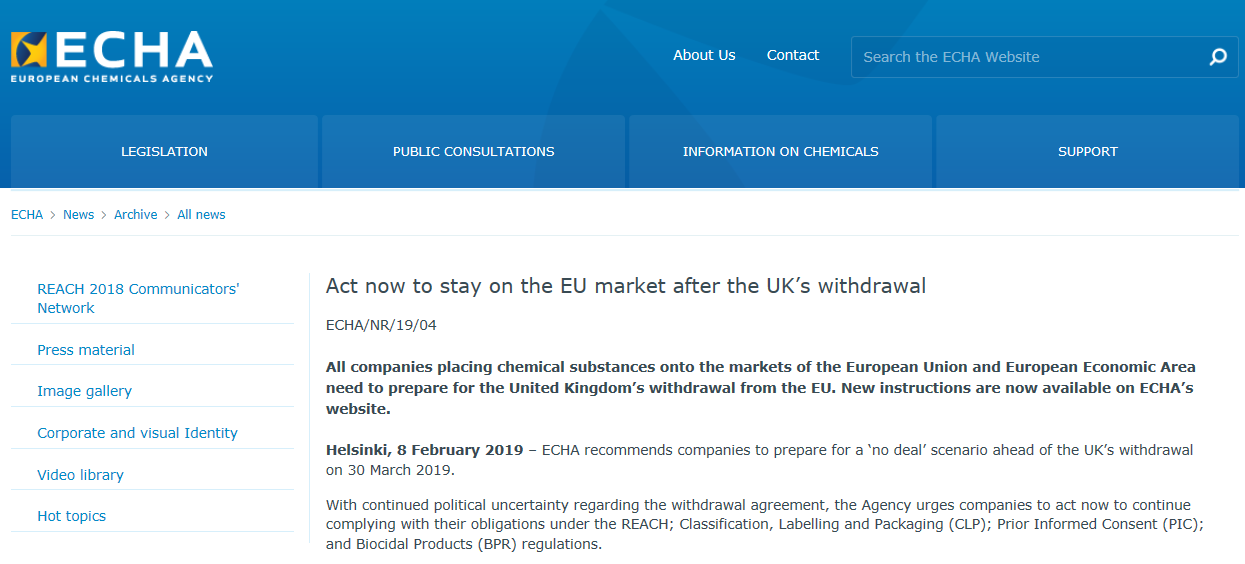The image size is (1245, 564).
Task: Go to ECHA breadcrumb home
Action: point(27,215)
